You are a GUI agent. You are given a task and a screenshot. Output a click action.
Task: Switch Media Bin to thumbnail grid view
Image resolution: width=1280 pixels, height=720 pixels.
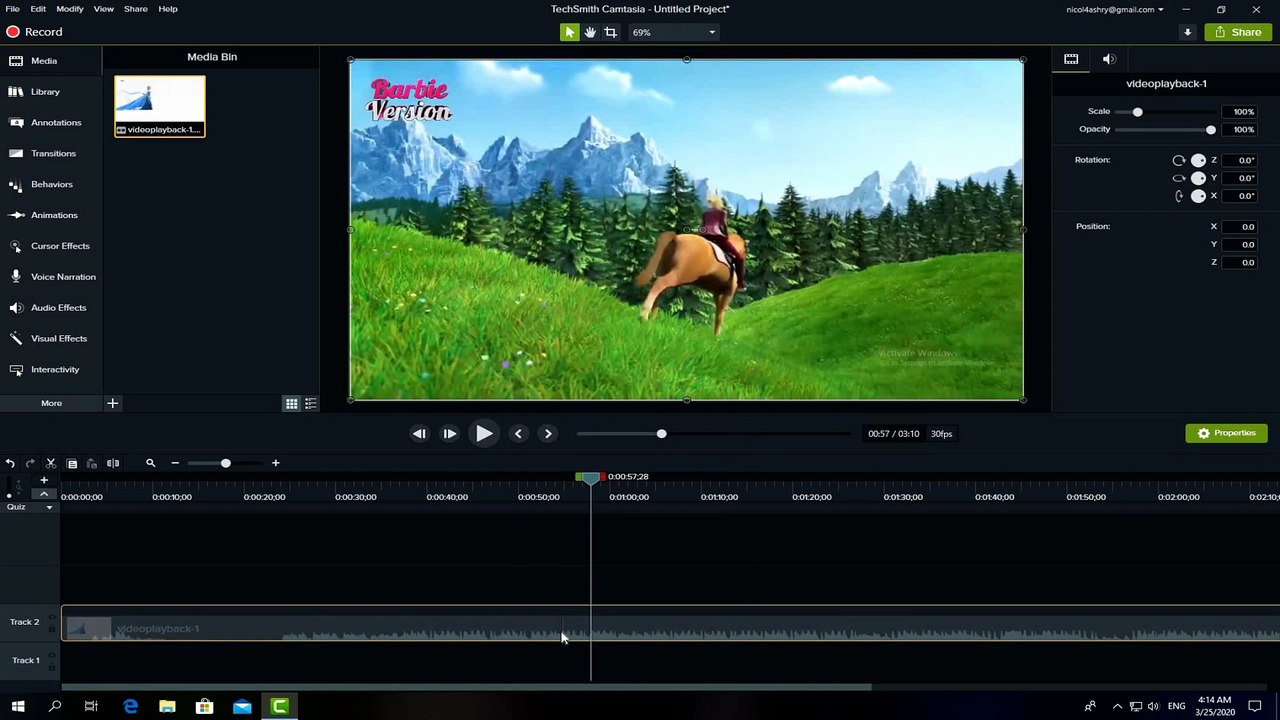291,404
